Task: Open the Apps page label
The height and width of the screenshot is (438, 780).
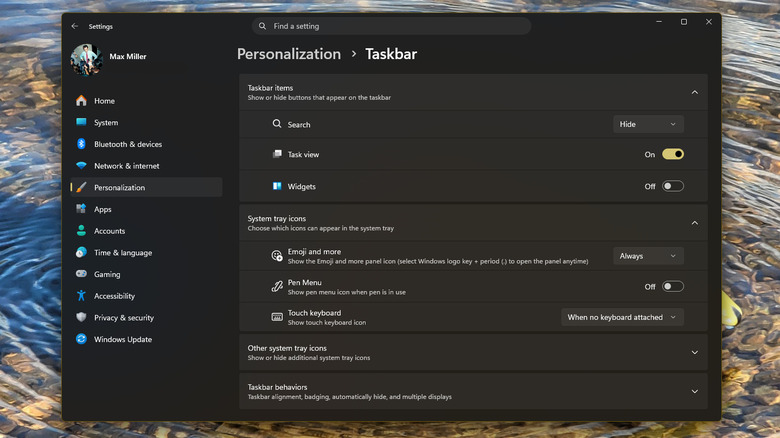Action: coord(102,209)
